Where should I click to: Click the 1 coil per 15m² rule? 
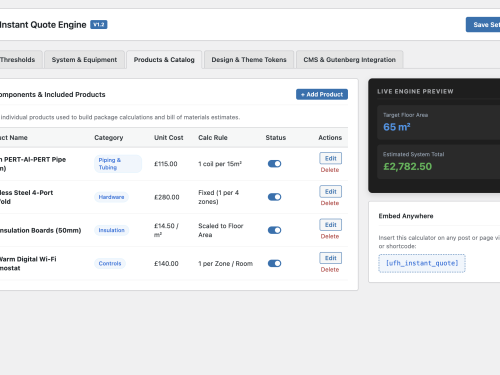point(220,164)
